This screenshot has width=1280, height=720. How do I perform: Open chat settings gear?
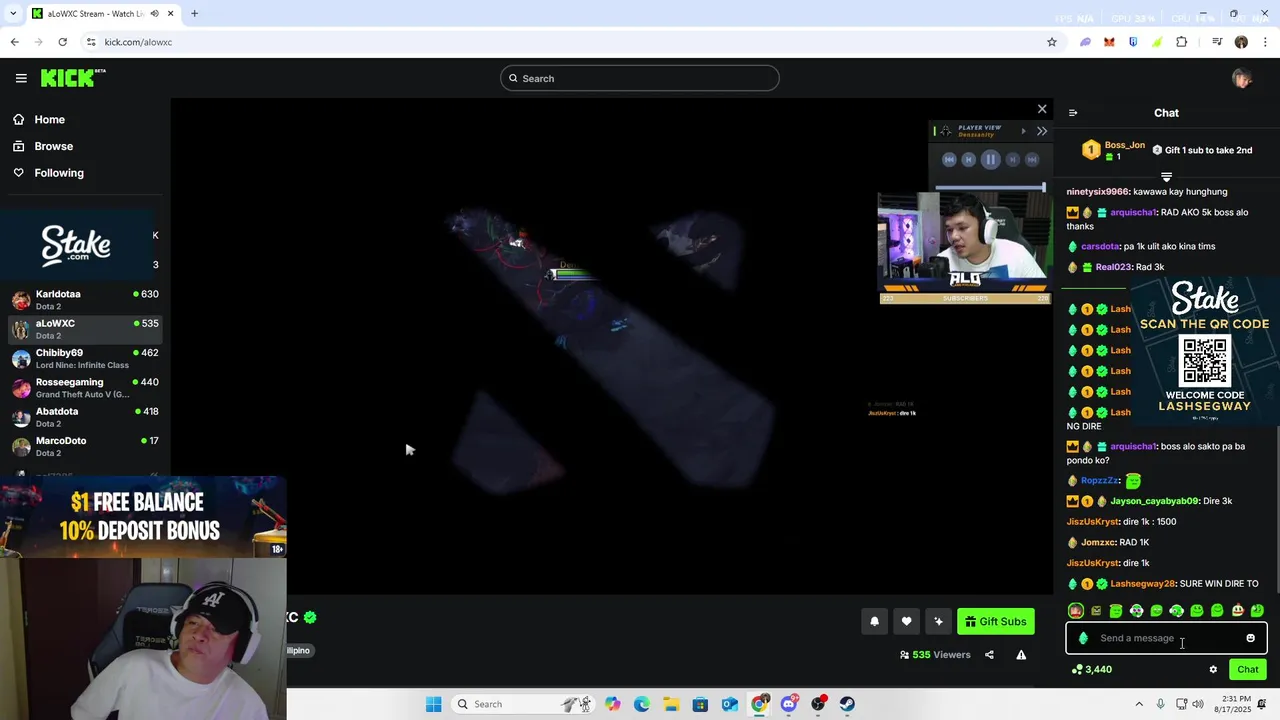coord(1213,670)
